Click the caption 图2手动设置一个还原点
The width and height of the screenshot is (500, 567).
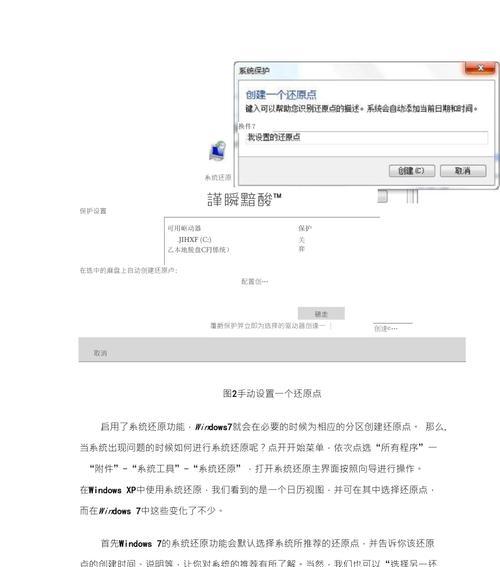pos(272,393)
